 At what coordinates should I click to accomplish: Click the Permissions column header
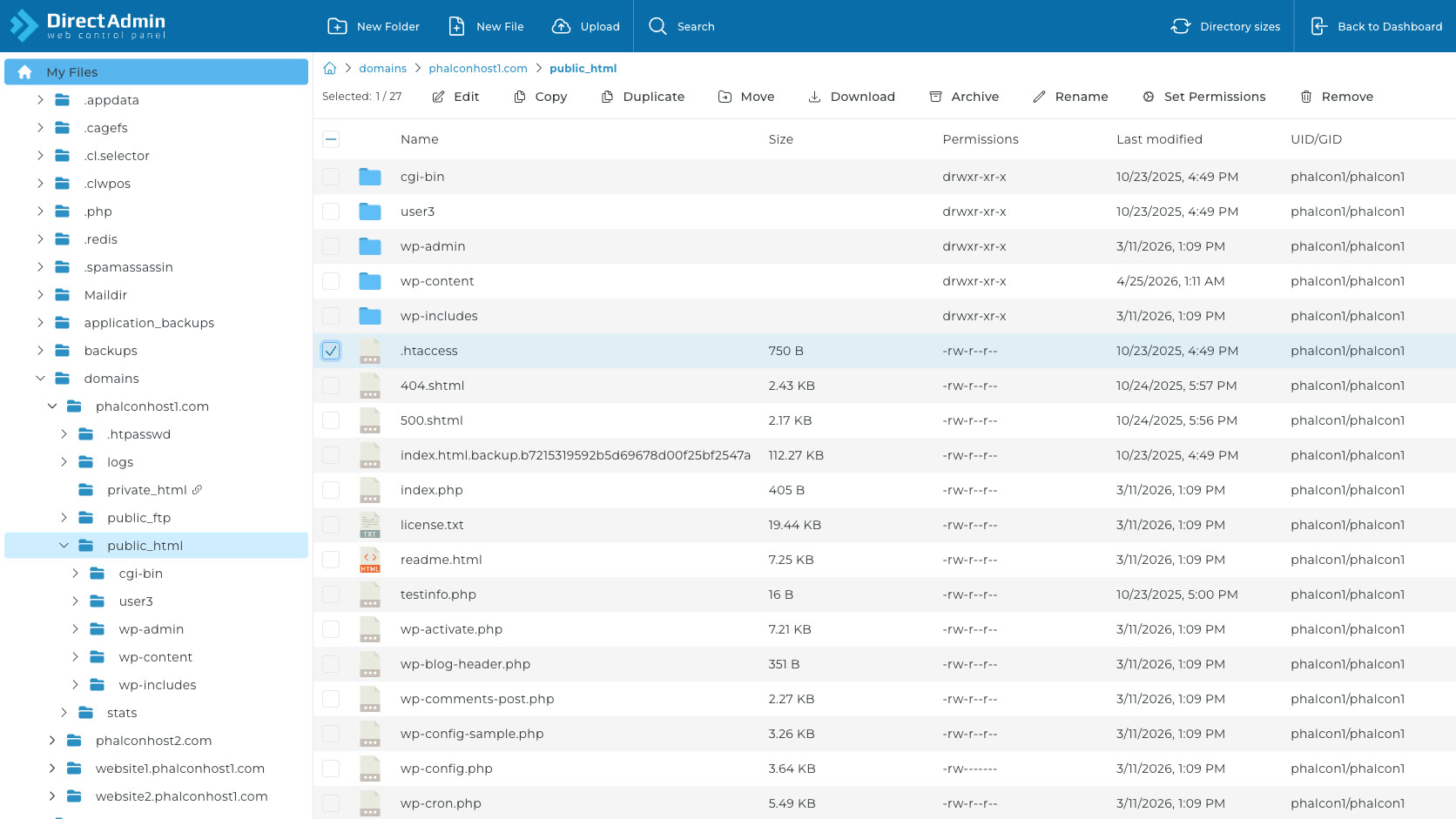[981, 139]
